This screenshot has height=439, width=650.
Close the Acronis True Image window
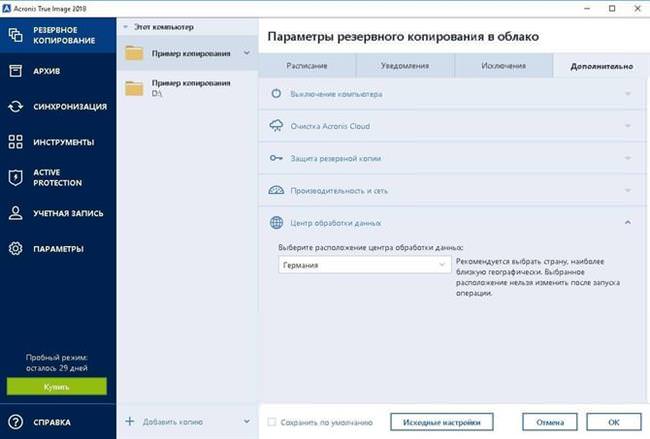tap(638, 8)
